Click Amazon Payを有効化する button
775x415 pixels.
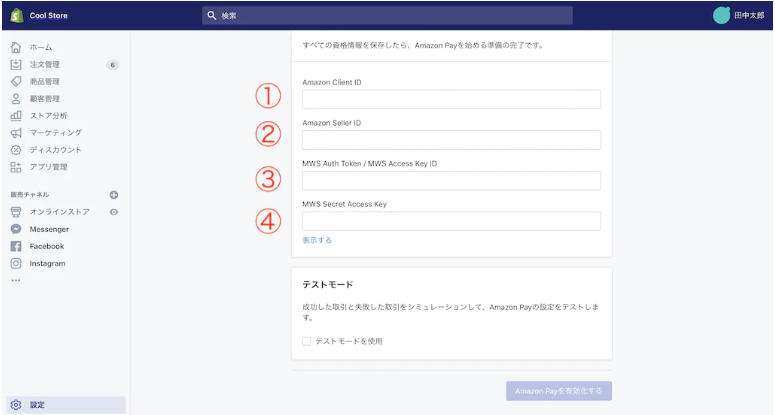tap(559, 391)
